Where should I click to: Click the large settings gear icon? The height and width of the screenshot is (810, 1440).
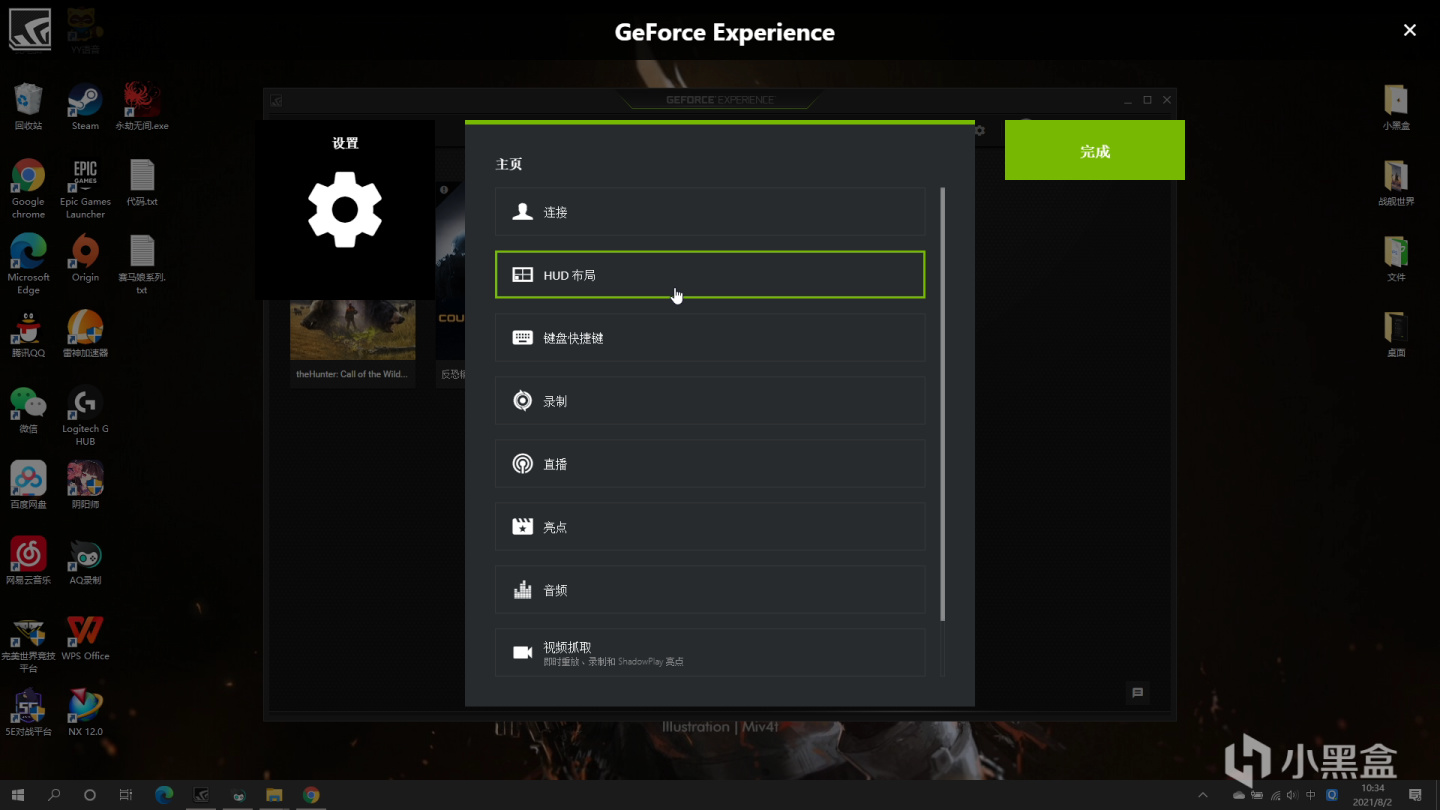coord(345,209)
